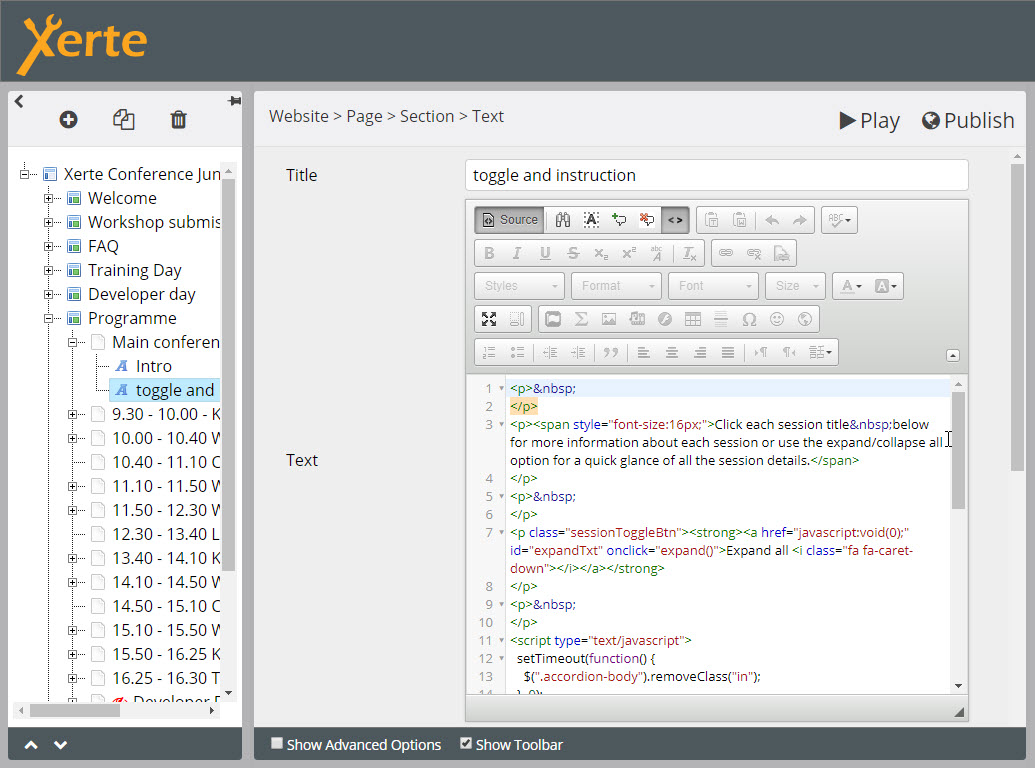
Task: Open the background color picker
Action: coord(885,286)
